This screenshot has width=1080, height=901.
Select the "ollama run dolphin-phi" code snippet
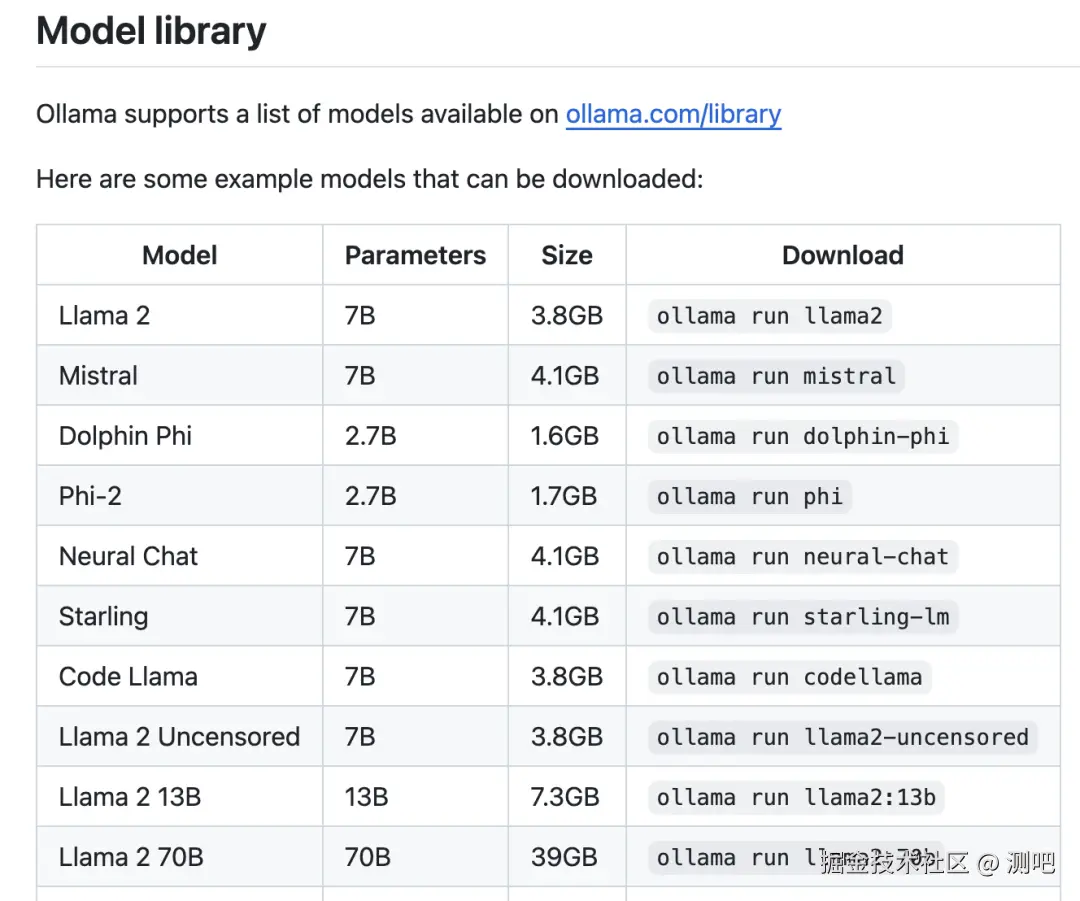pyautogui.click(x=802, y=437)
